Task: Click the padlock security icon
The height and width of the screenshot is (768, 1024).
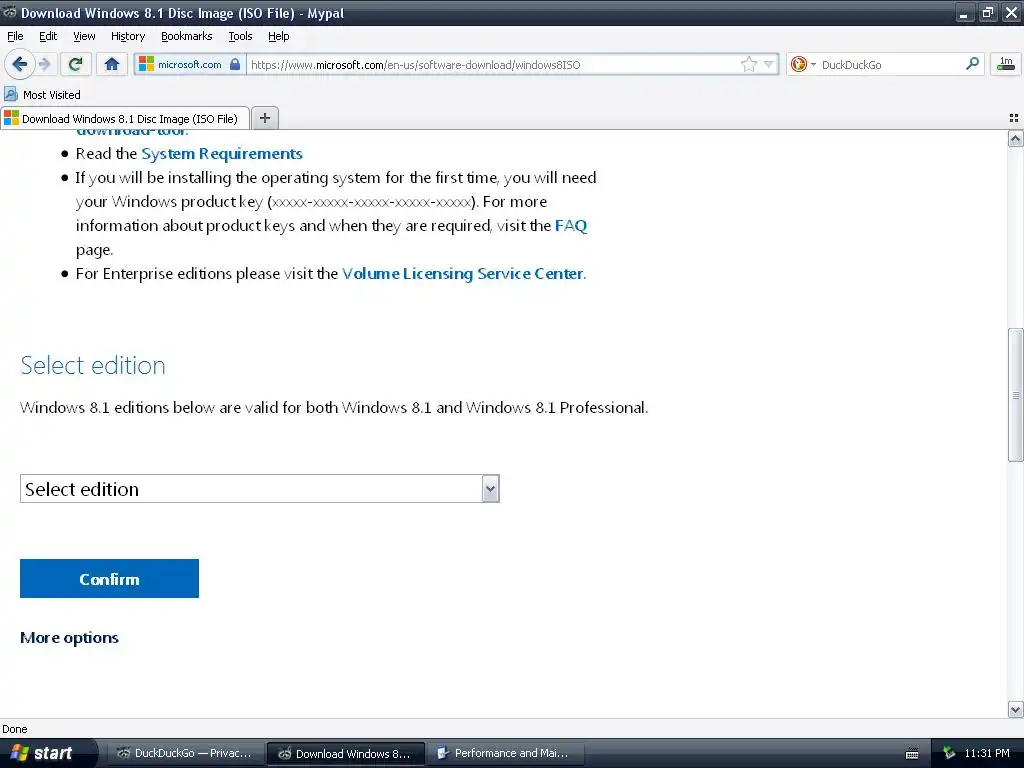Action: click(x=235, y=64)
